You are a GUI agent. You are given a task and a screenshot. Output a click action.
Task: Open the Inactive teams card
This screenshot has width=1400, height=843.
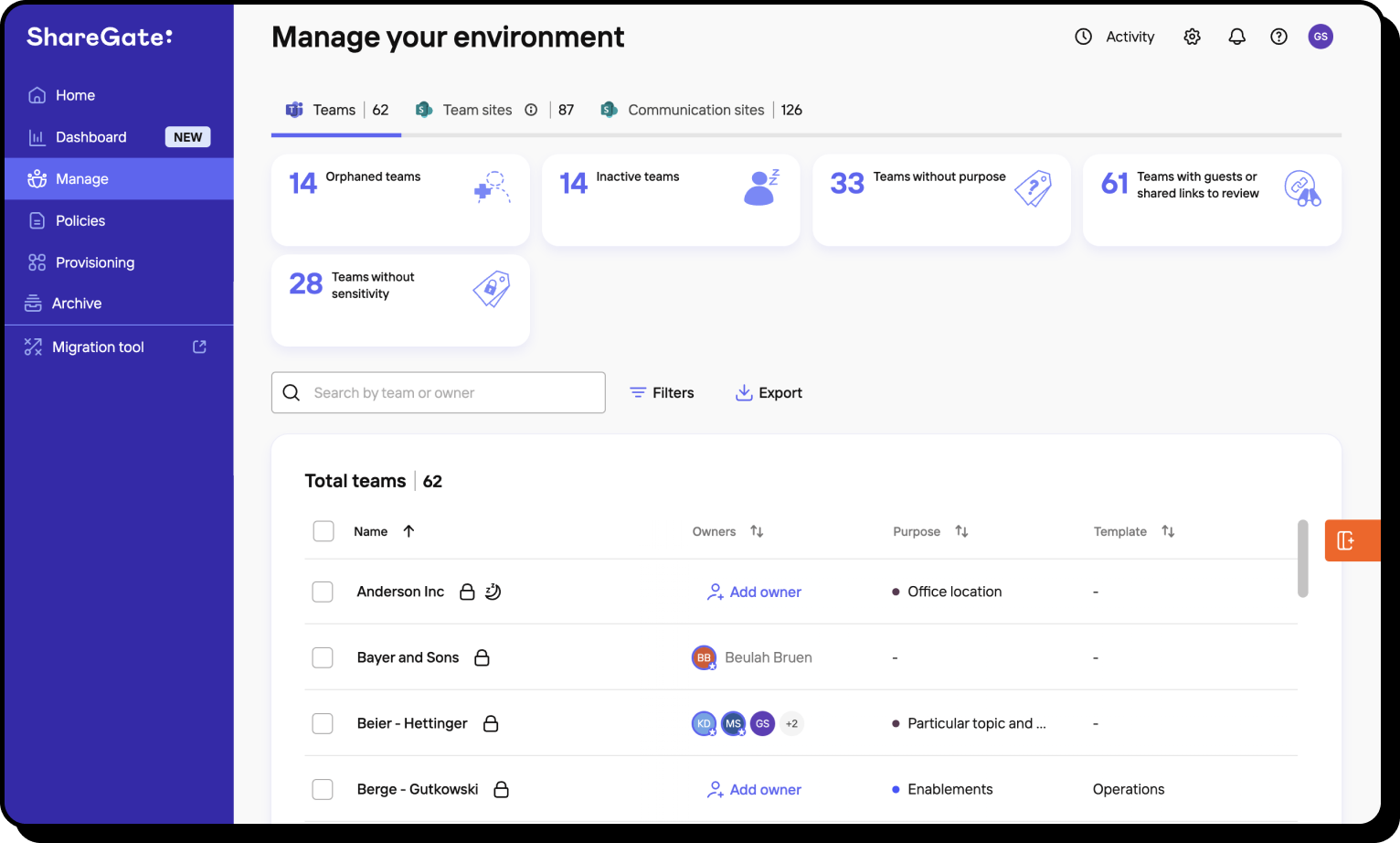[671, 200]
